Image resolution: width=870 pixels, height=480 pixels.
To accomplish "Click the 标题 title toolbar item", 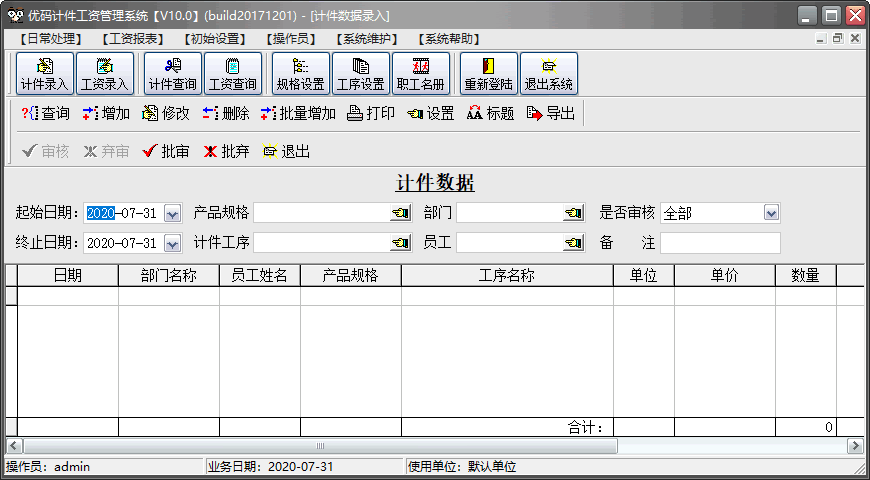I will tap(490, 114).
